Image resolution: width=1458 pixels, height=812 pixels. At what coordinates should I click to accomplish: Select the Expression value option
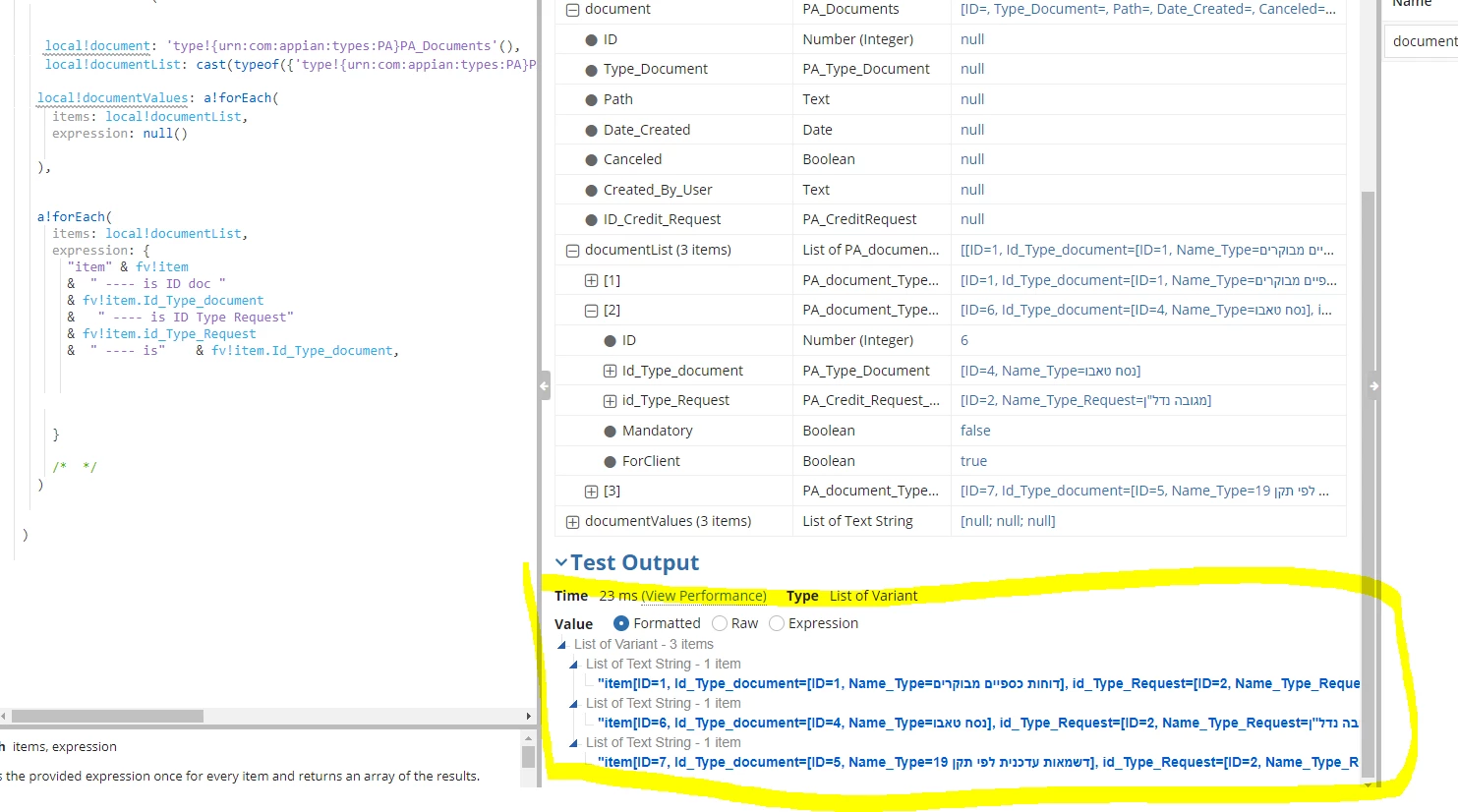point(777,623)
